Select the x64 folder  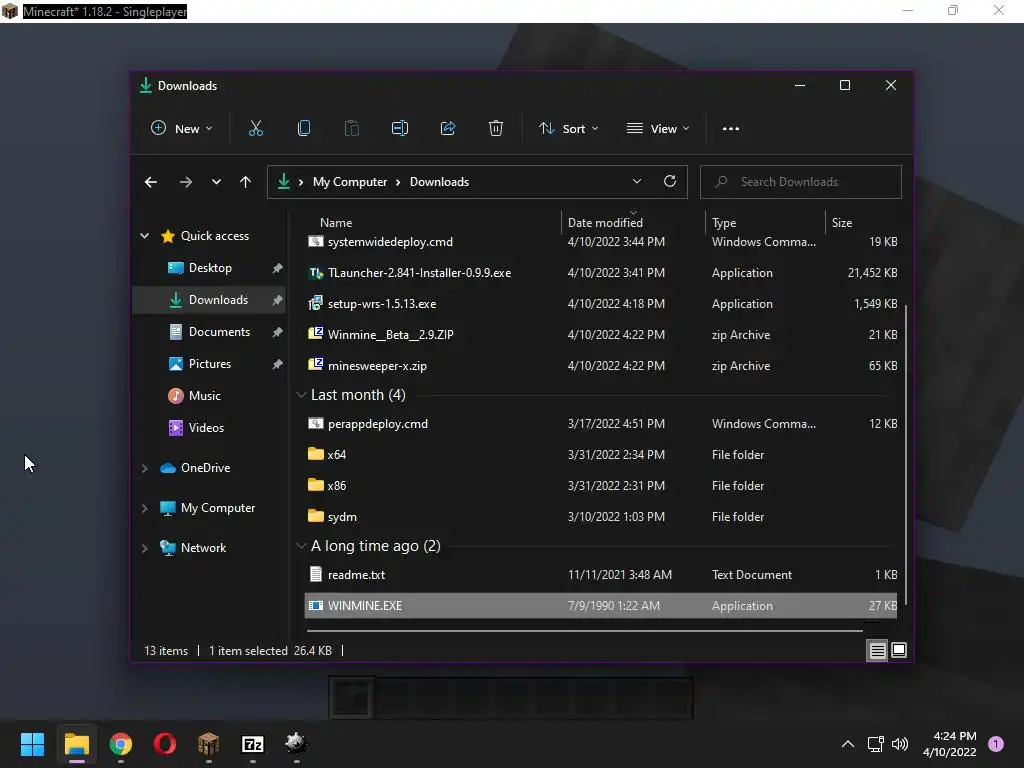[601, 455]
